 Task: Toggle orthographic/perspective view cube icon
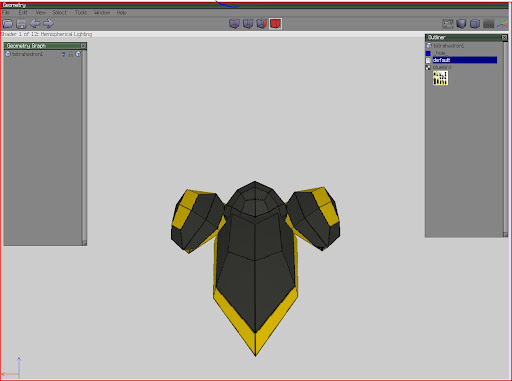[x=475, y=24]
